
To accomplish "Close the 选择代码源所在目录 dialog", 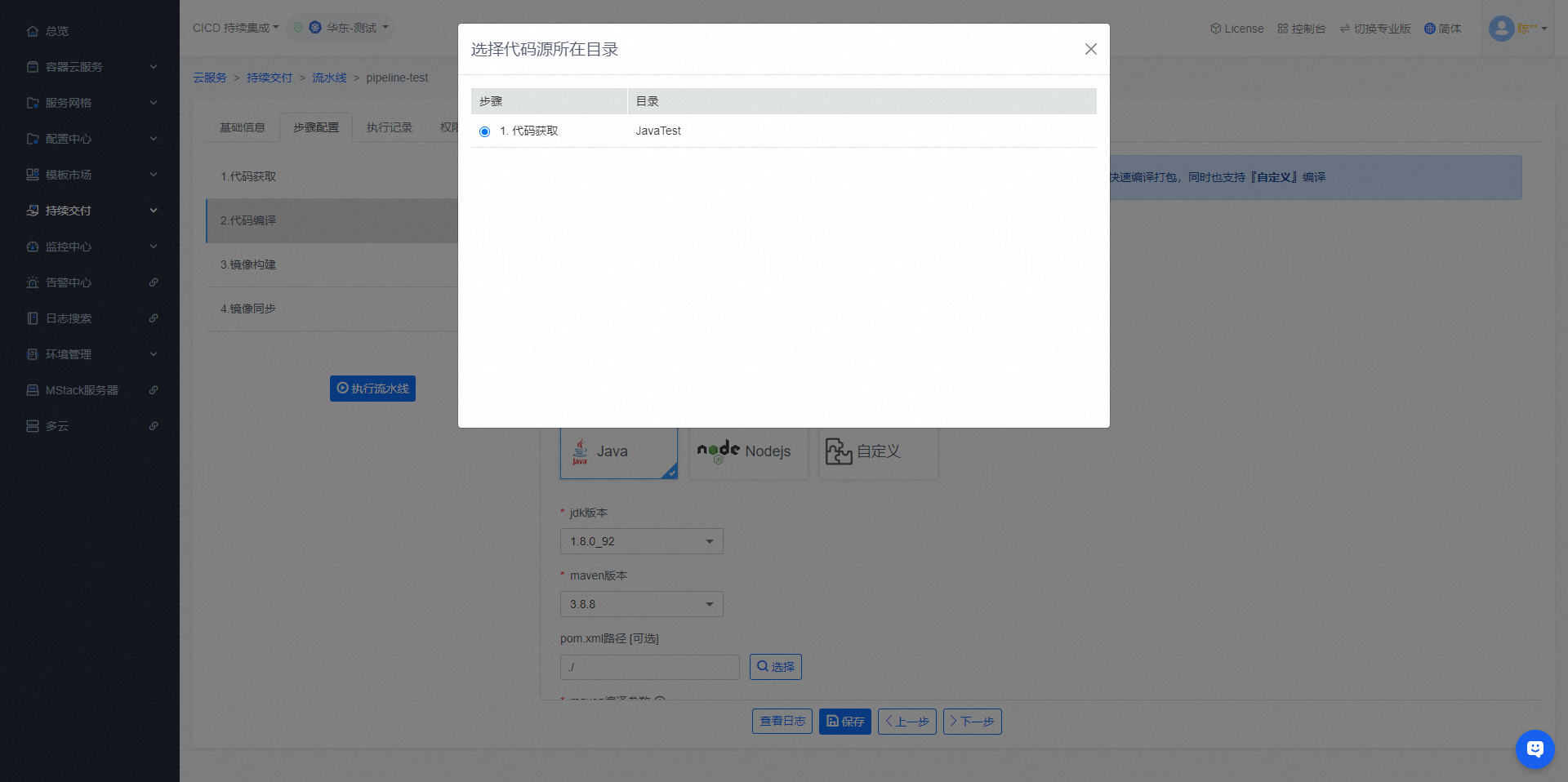I will coord(1090,49).
